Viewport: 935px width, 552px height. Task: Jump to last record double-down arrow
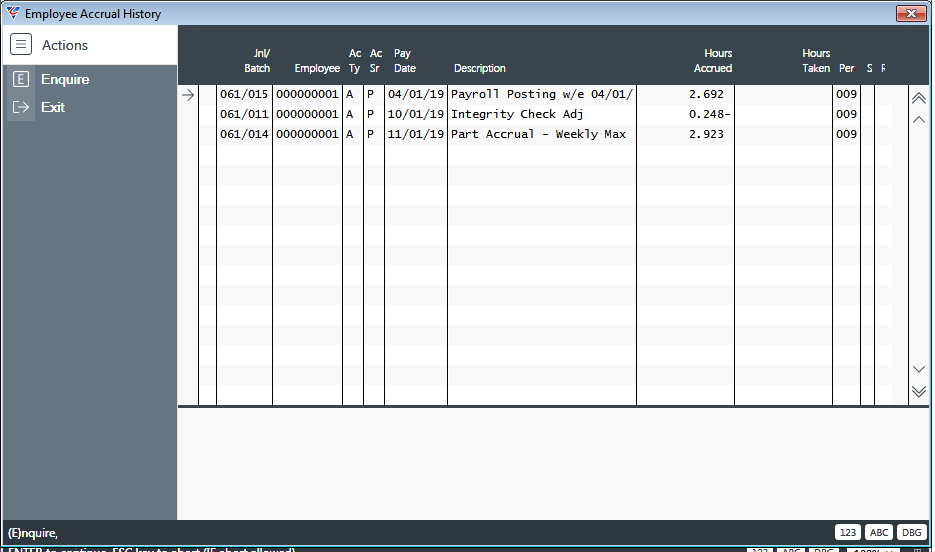pos(919,391)
